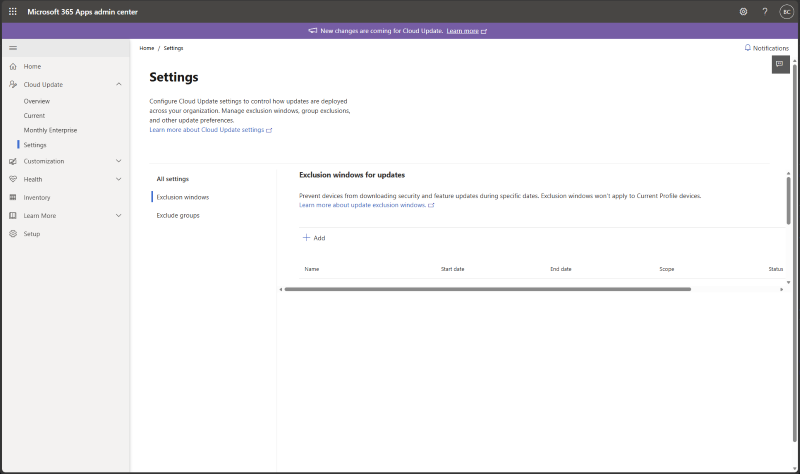This screenshot has width=800, height=474.
Task: Click the inner panel vertical scrollbar thumb
Action: pyautogui.click(x=788, y=201)
